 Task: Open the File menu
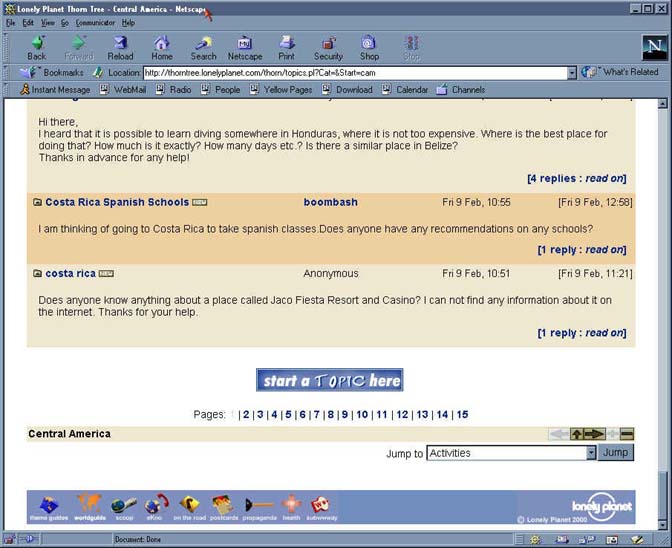[11, 23]
